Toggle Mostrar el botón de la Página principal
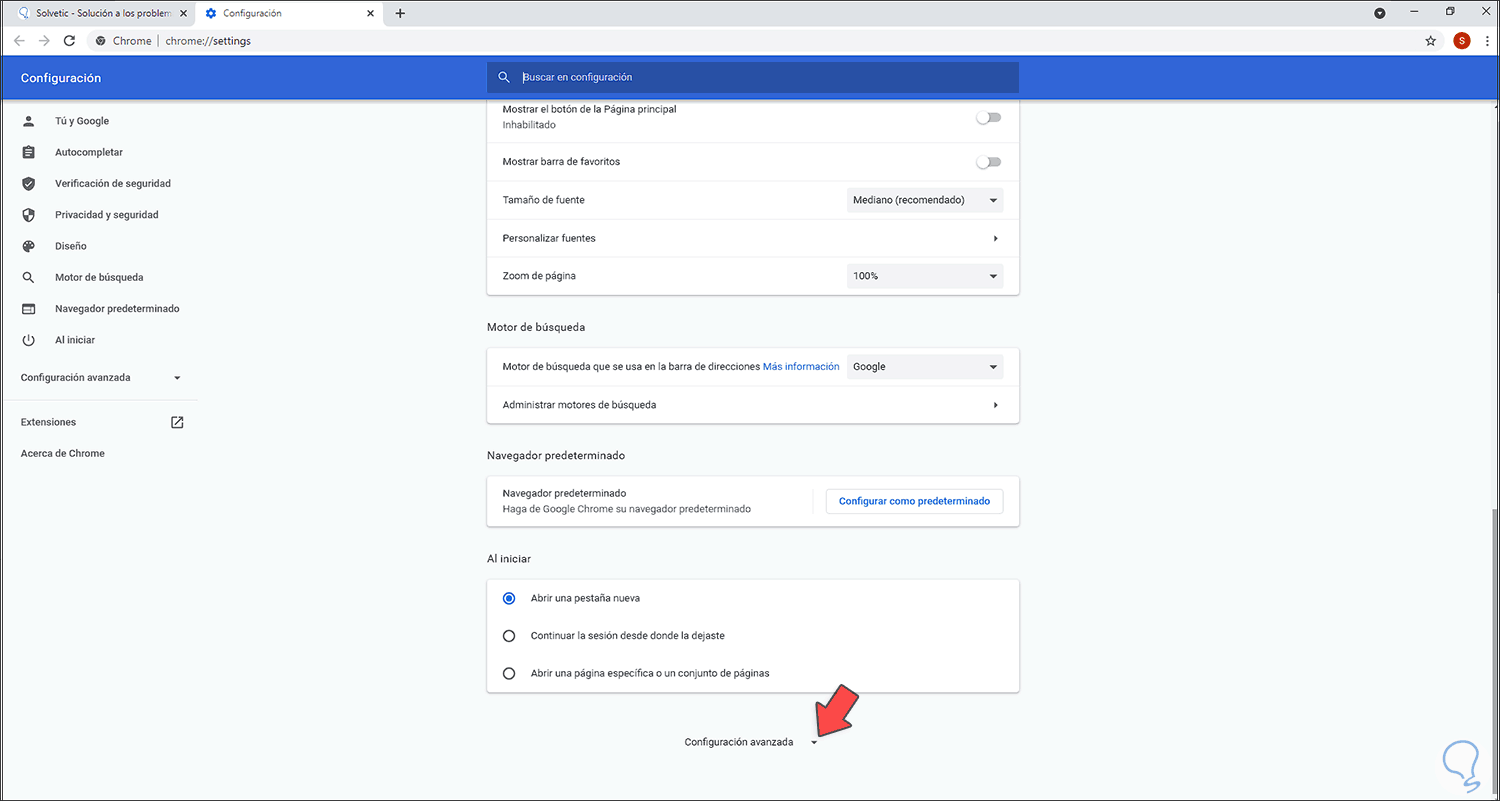This screenshot has width=1500, height=801. coord(989,117)
